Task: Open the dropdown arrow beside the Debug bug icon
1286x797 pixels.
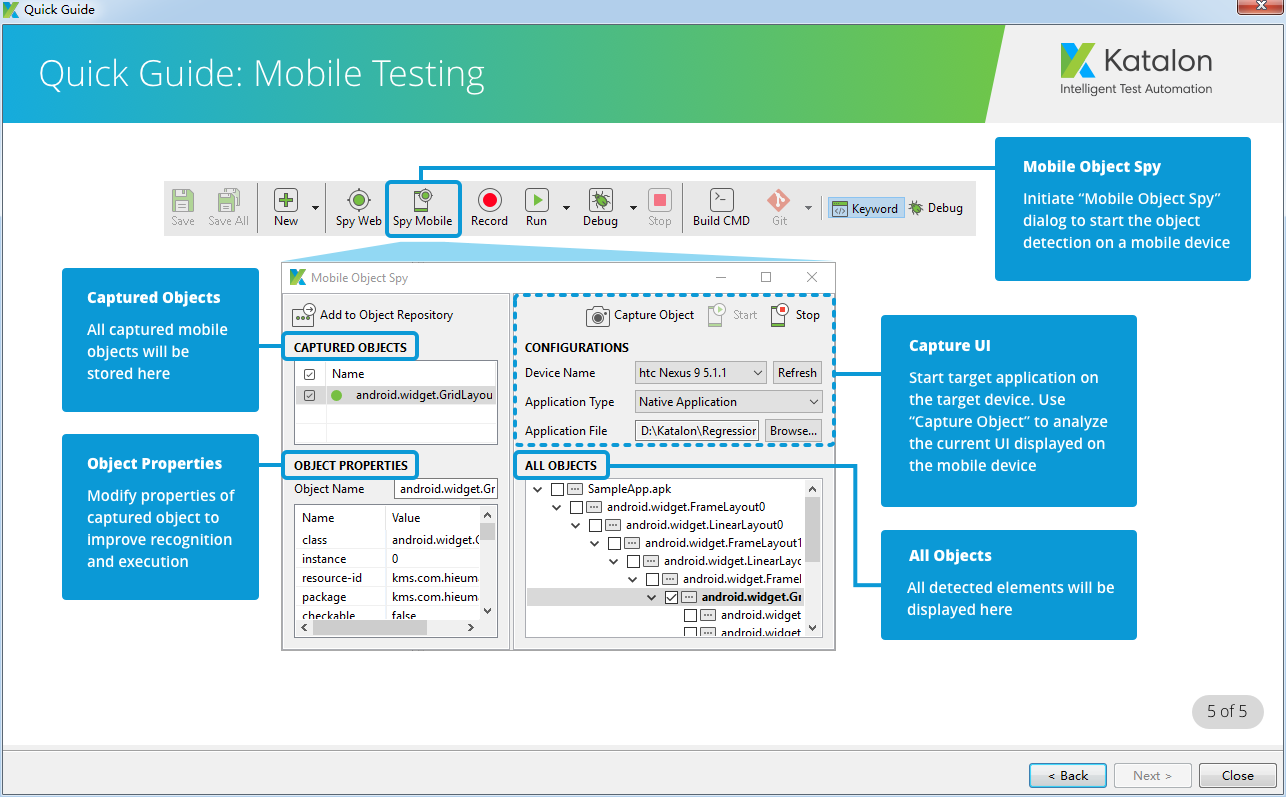Action: point(632,208)
